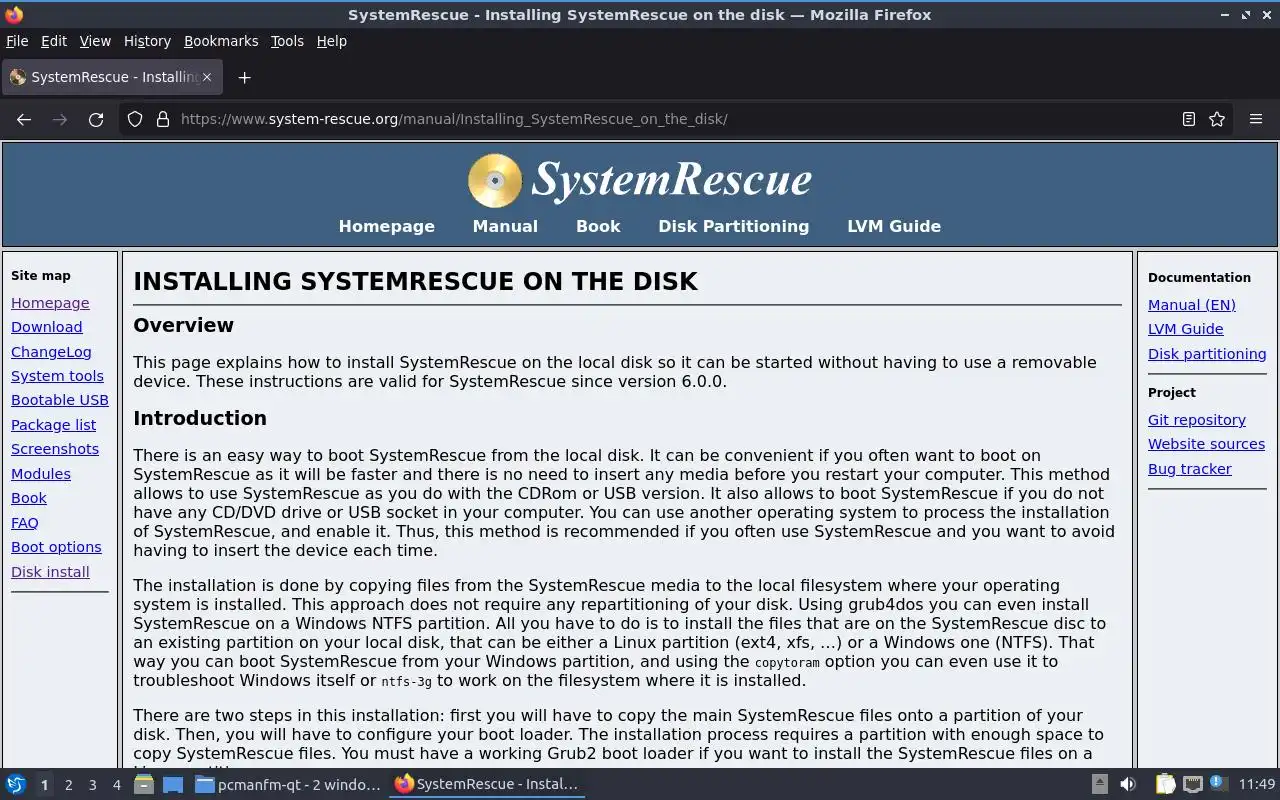Open a new tab with the plus button
Viewport: 1280px width, 800px height.
[244, 77]
